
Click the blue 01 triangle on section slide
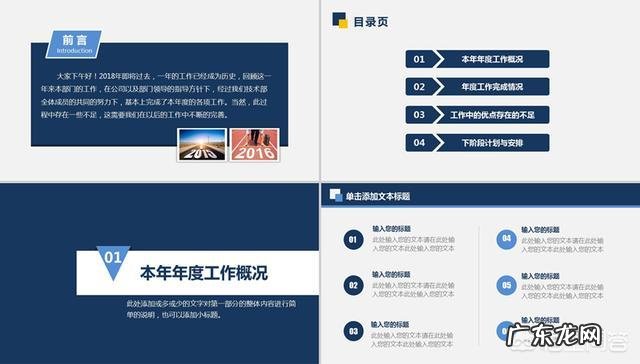pos(113,261)
